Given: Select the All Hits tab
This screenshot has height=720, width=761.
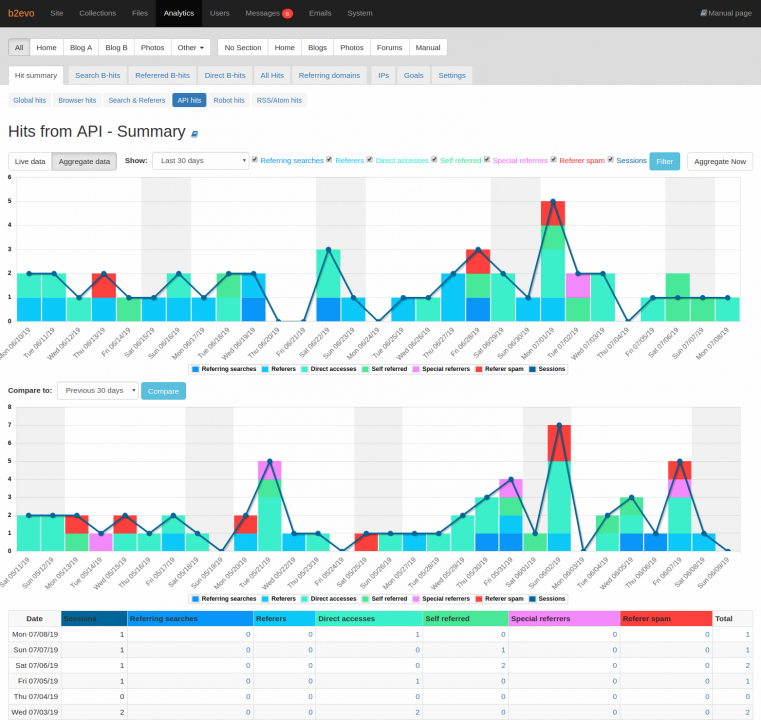Looking at the screenshot, I should [x=272, y=75].
